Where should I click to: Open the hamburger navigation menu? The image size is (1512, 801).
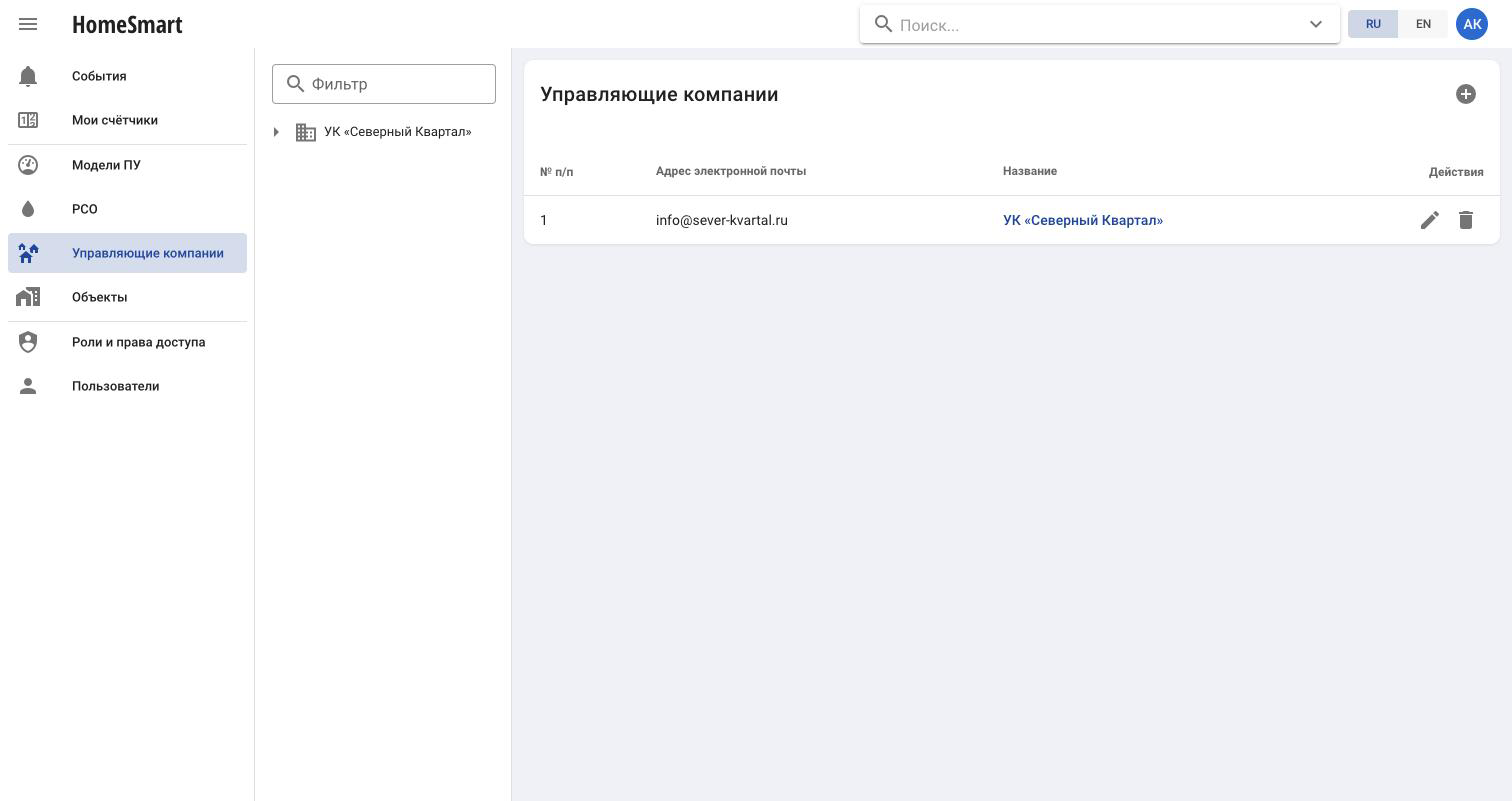(x=28, y=24)
